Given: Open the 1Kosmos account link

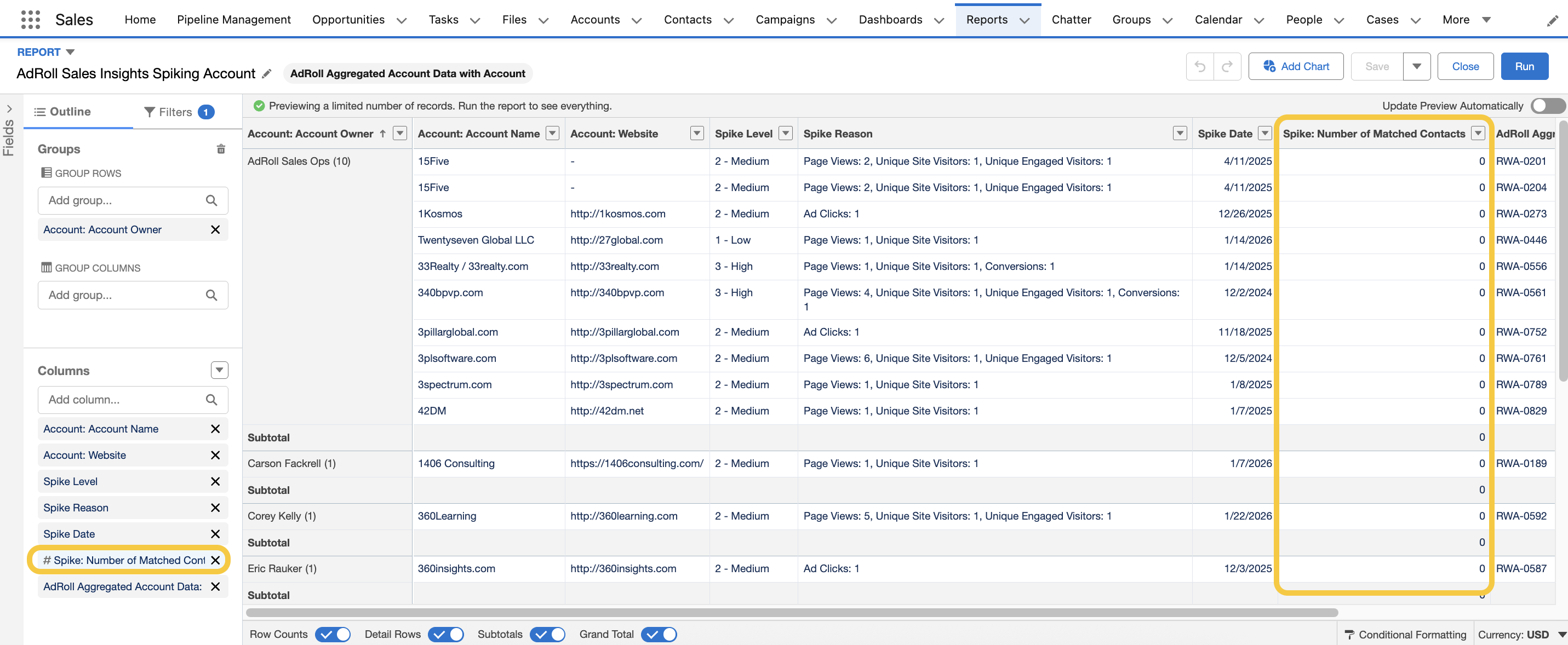Looking at the screenshot, I should pos(439,214).
